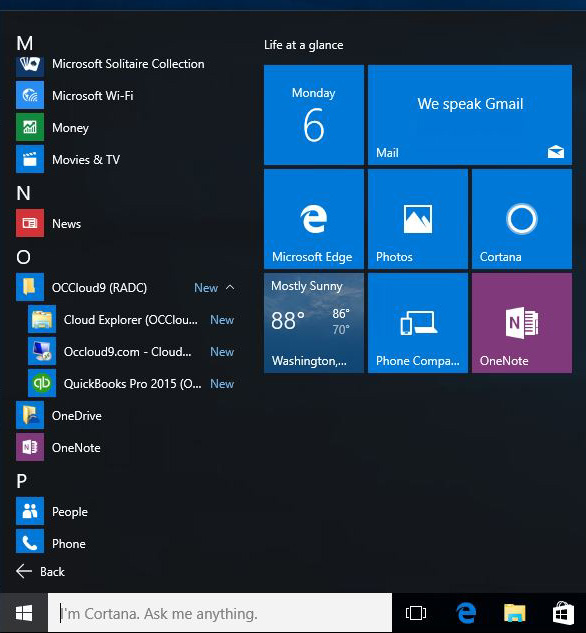Jump to letter M section header
Image resolution: width=586 pixels, height=633 pixels.
(x=25, y=43)
